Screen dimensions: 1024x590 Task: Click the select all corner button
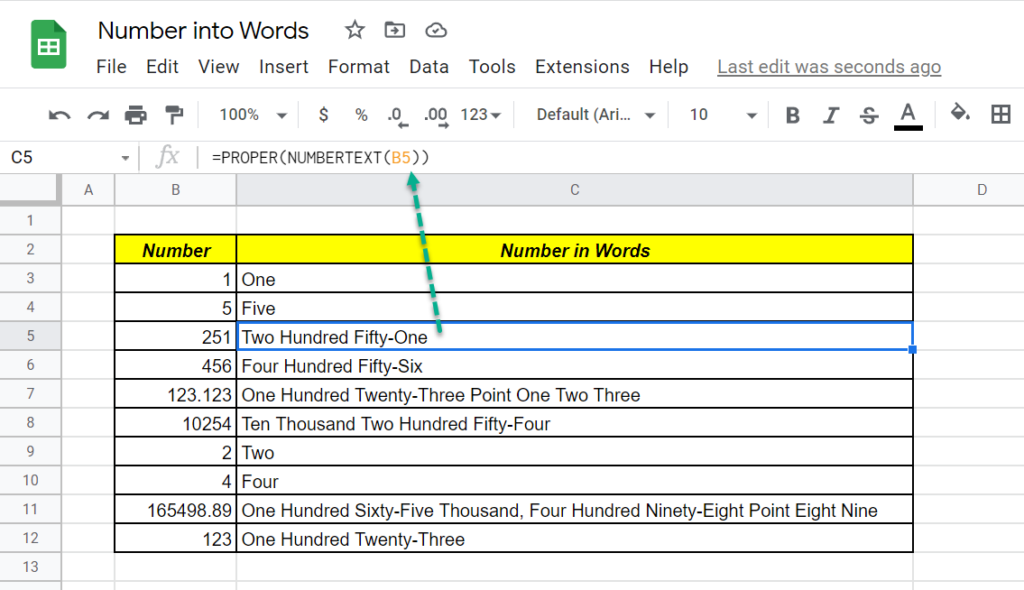[30, 190]
